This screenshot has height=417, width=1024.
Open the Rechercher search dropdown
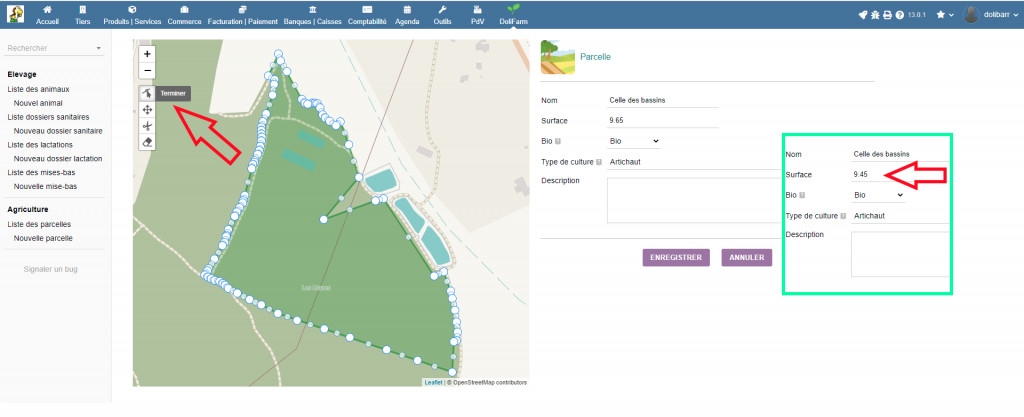(55, 48)
